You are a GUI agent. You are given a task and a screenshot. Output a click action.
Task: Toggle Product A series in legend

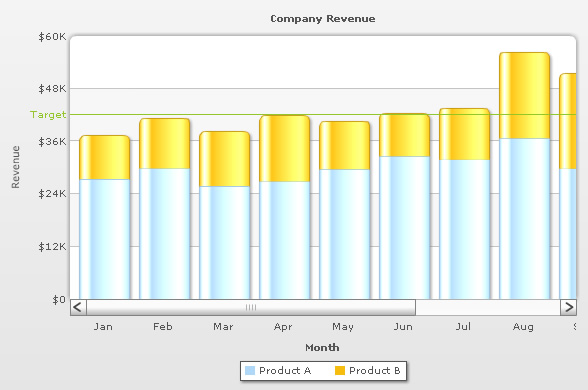[x=278, y=370]
